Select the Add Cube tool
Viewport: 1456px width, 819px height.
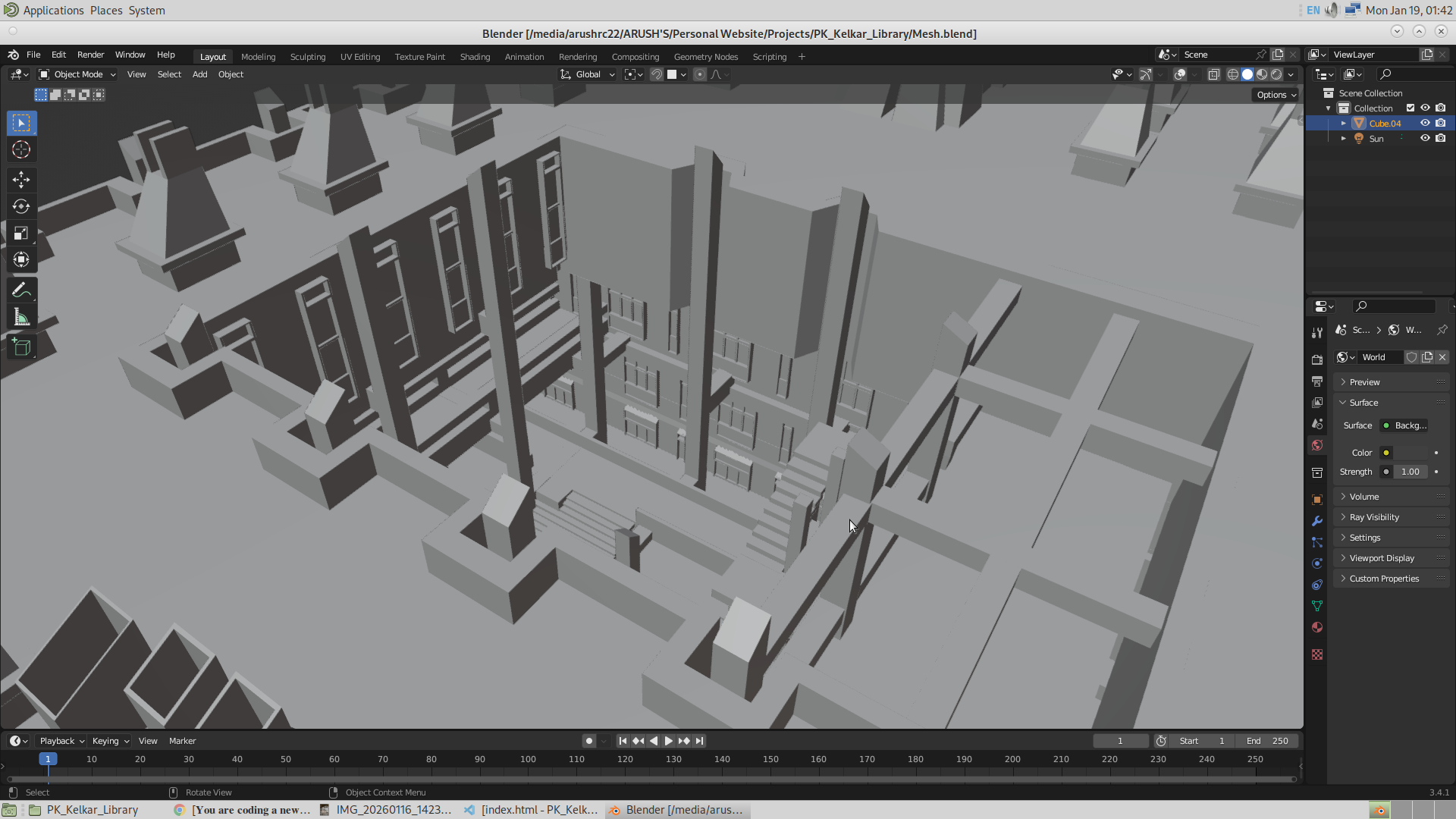pyautogui.click(x=21, y=347)
